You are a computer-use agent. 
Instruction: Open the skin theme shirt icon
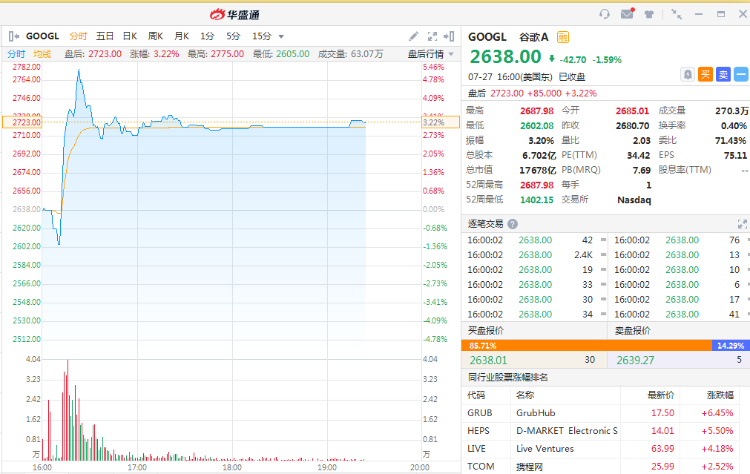point(649,14)
